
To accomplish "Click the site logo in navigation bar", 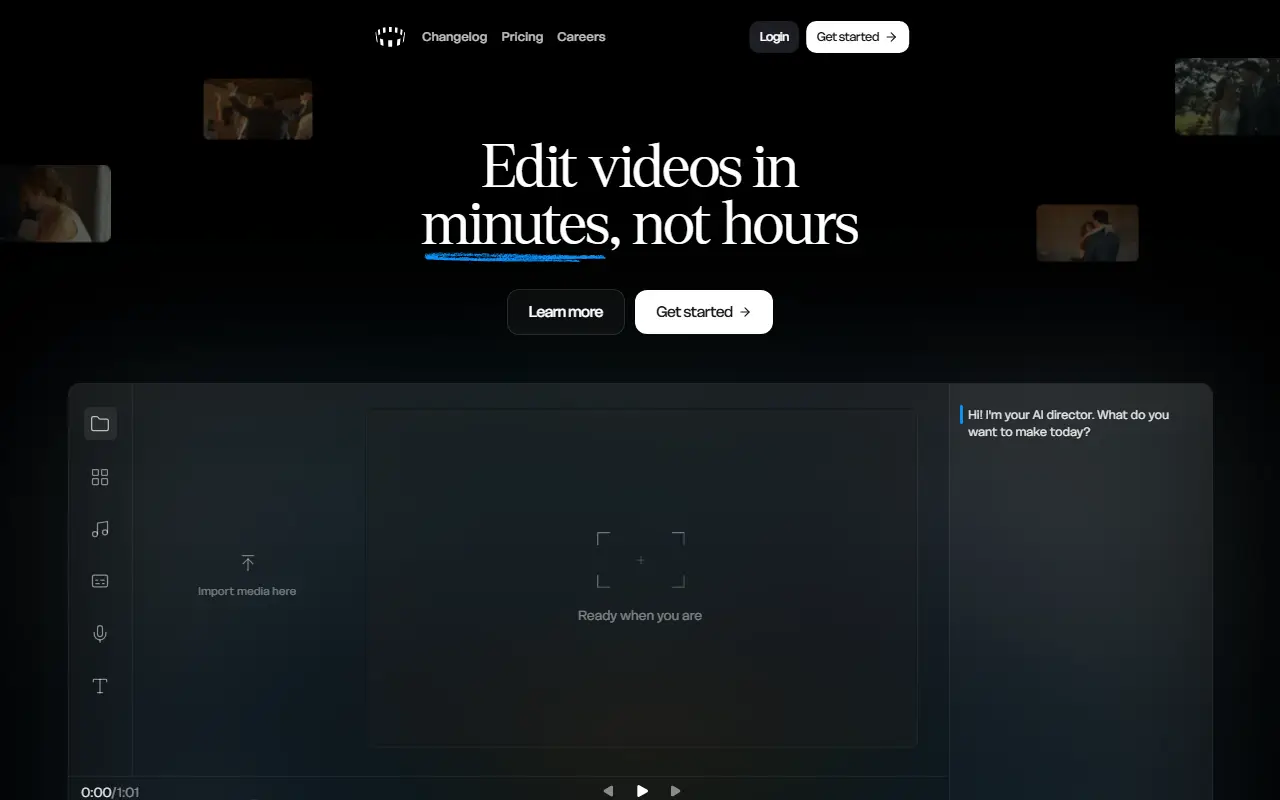I will [x=390, y=37].
